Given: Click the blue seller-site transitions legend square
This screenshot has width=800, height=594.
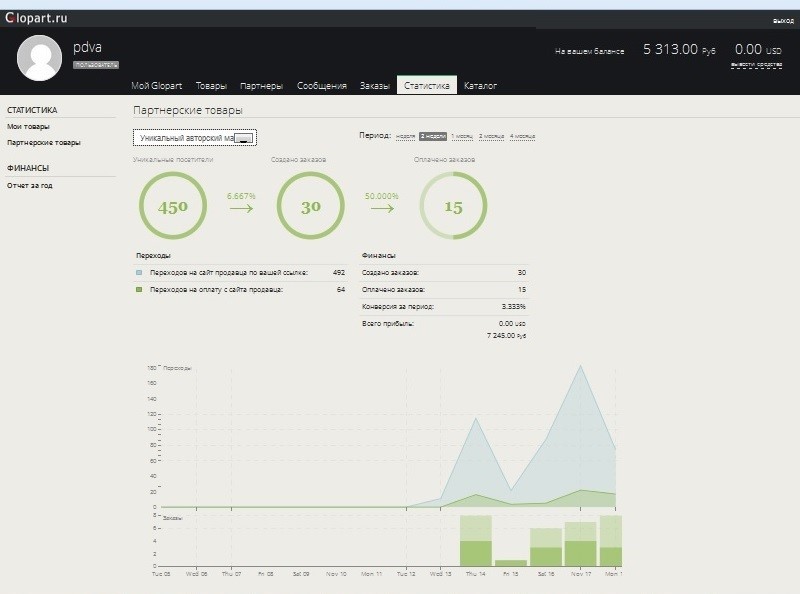Looking at the screenshot, I should (x=139, y=272).
